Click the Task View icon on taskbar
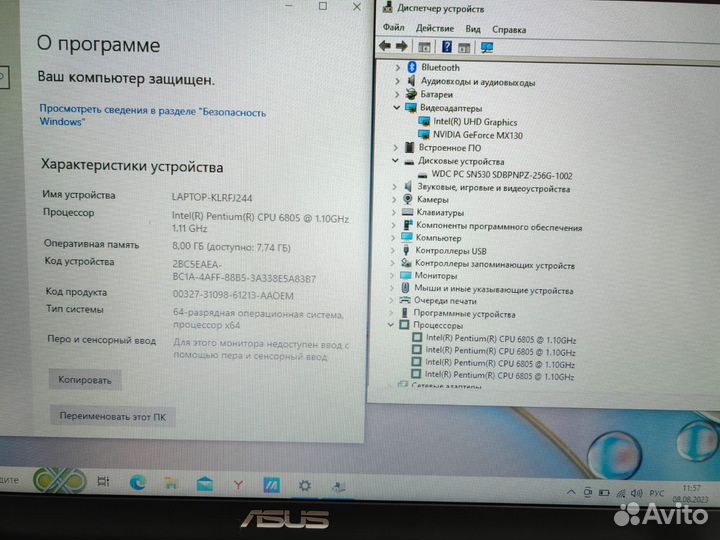The height and width of the screenshot is (540, 720). (103, 482)
